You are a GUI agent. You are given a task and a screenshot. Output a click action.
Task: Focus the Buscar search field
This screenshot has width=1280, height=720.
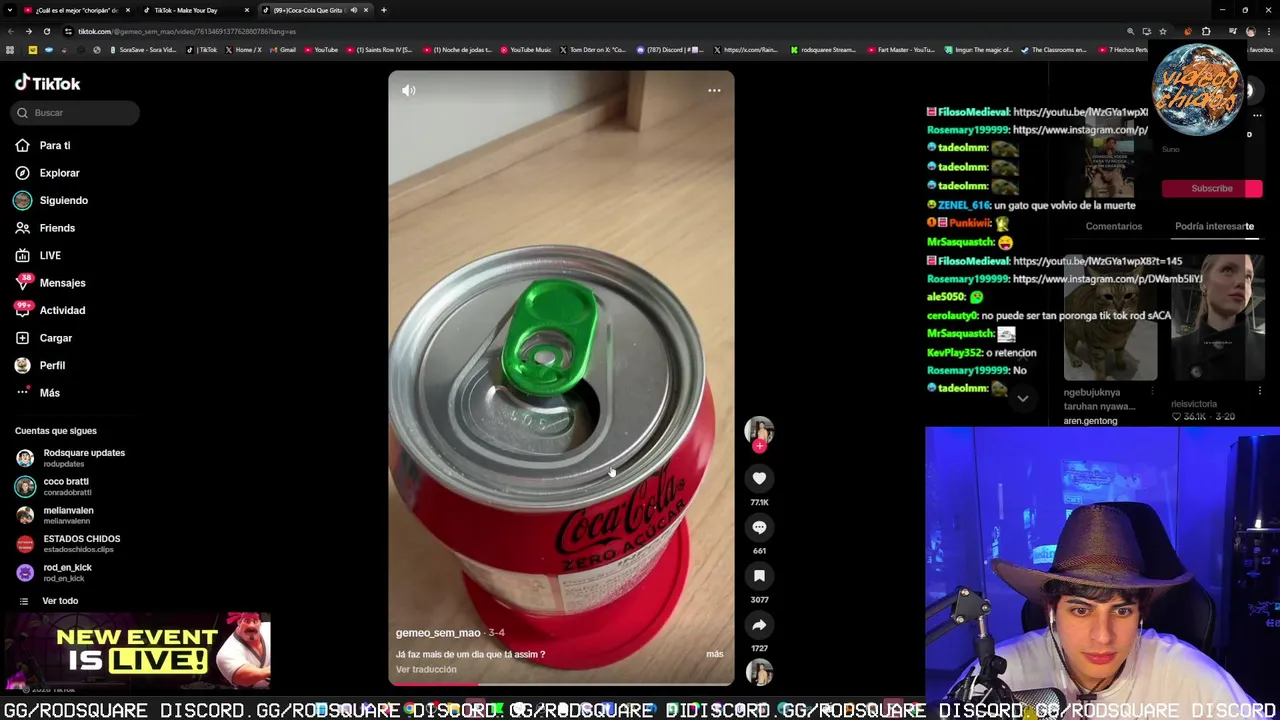[76, 113]
